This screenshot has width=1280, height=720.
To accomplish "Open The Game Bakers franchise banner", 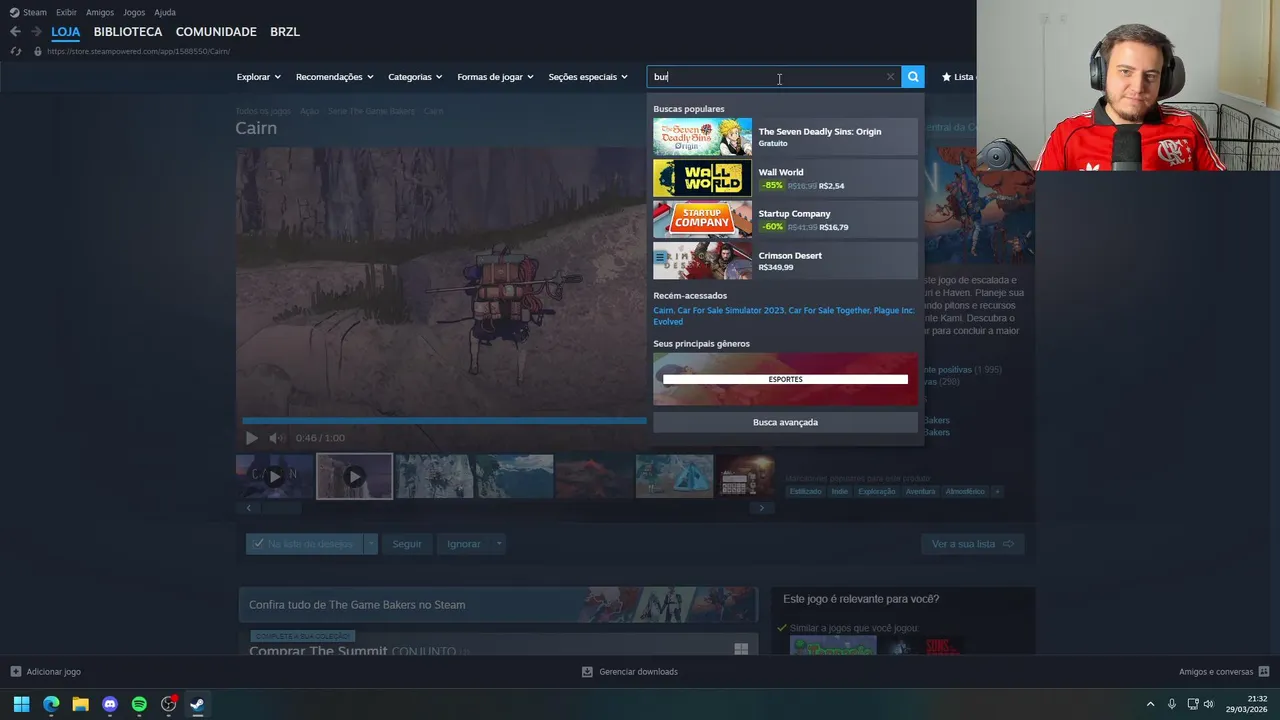I will [498, 605].
